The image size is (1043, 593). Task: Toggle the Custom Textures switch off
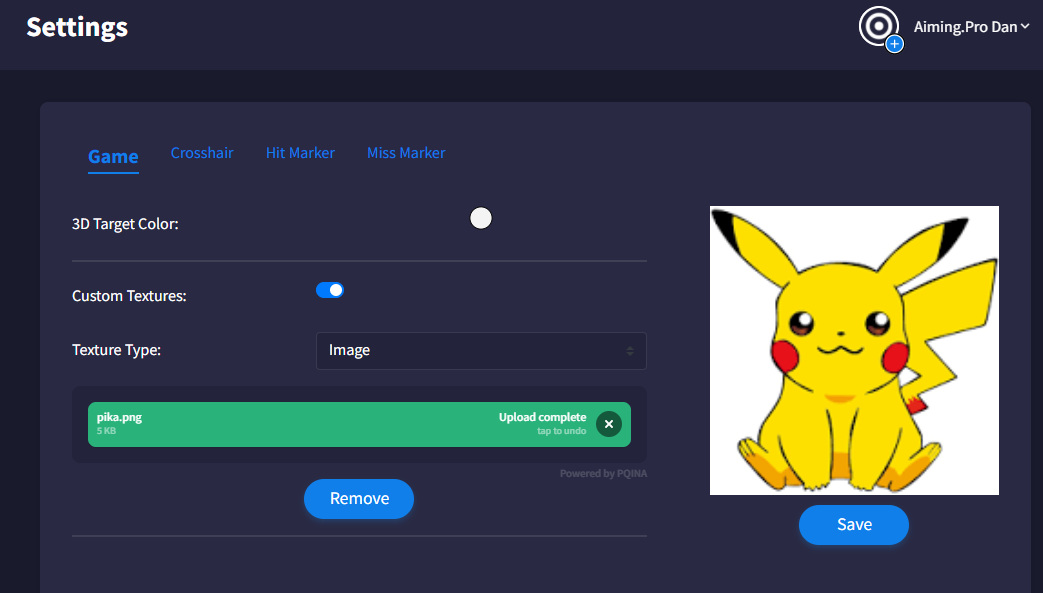point(330,290)
